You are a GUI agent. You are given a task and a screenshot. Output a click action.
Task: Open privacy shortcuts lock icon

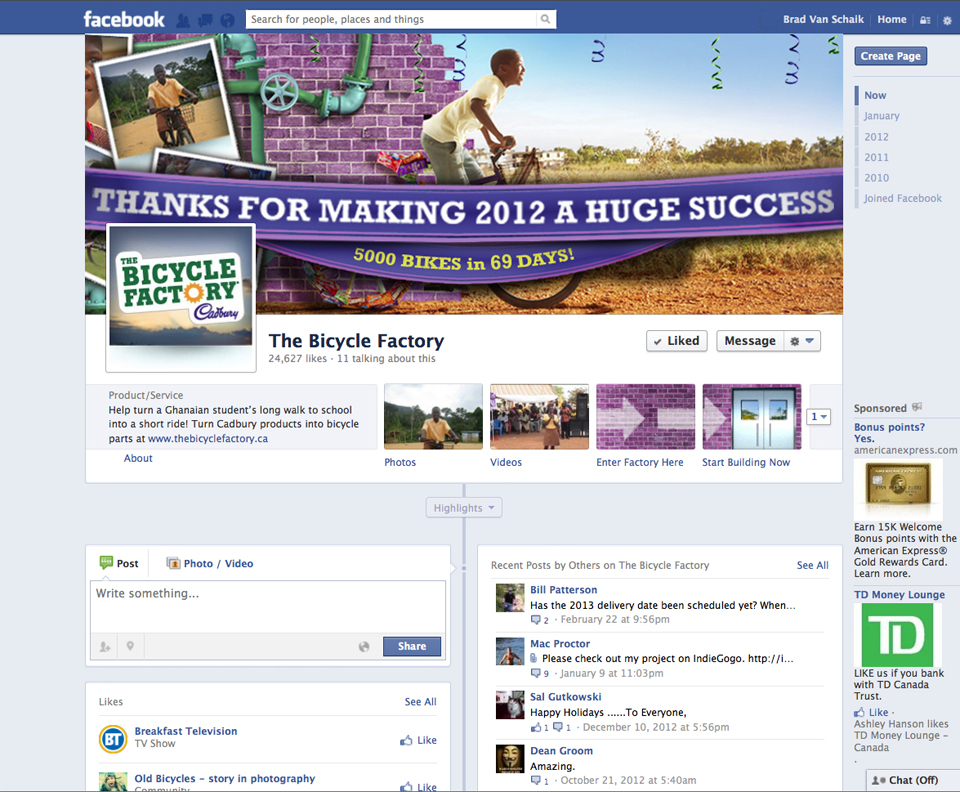point(925,20)
